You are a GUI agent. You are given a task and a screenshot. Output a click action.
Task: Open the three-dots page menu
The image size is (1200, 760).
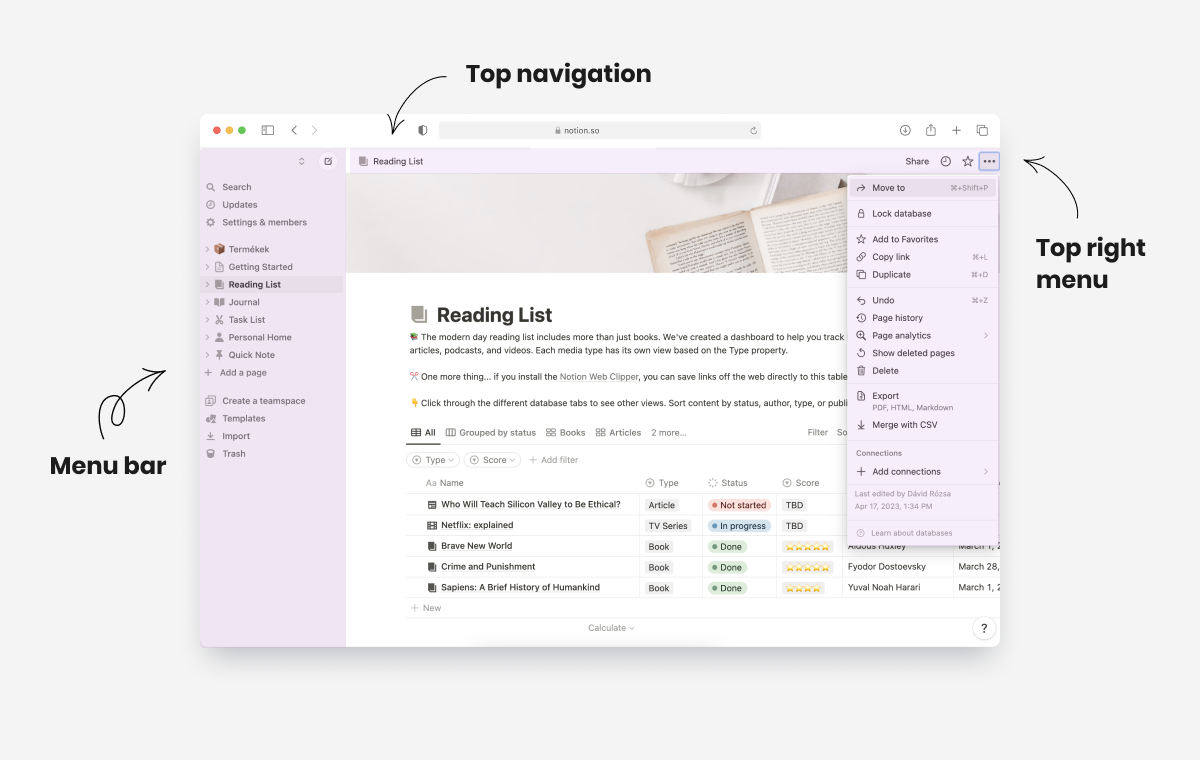click(x=989, y=161)
